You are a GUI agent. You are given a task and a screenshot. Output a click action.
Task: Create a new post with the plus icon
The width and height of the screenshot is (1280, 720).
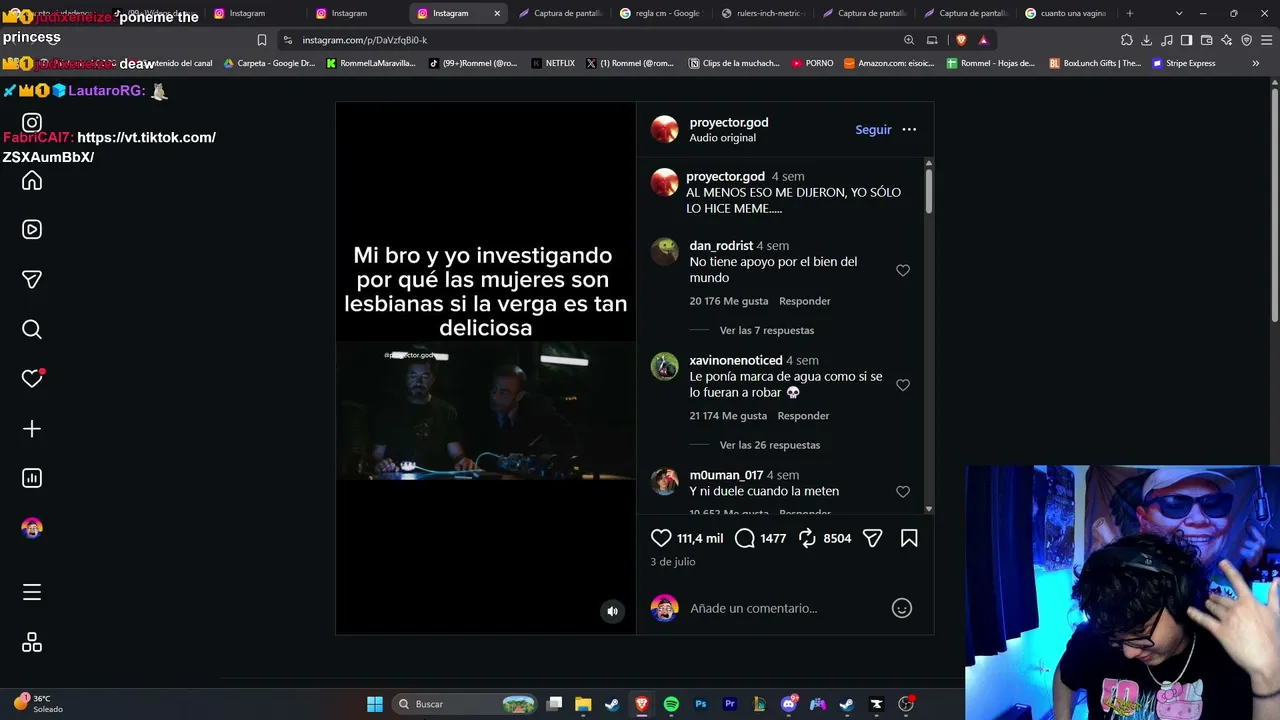[x=32, y=428]
